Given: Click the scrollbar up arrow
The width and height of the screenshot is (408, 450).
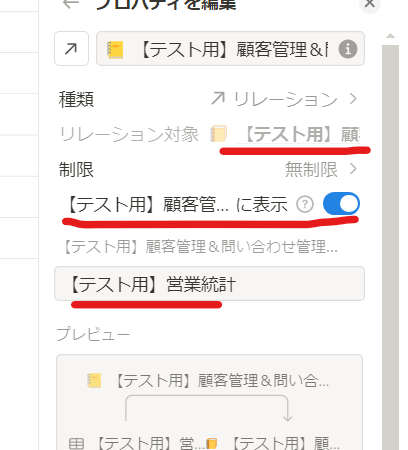Looking at the screenshot, I should point(390,36).
